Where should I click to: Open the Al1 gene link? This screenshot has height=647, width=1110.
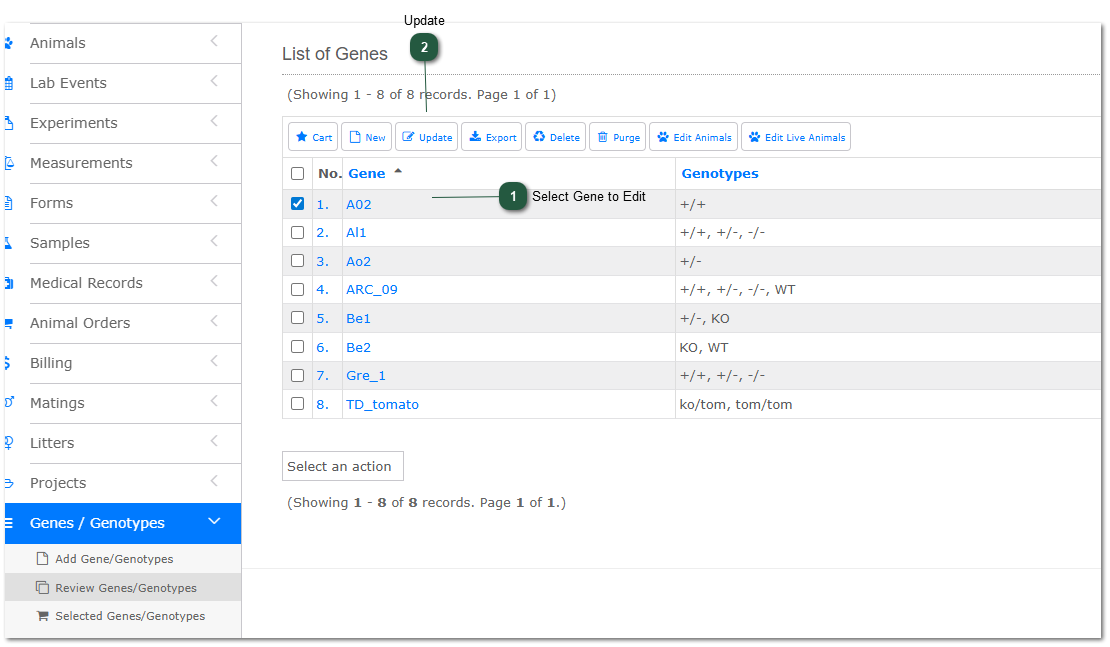tap(356, 233)
